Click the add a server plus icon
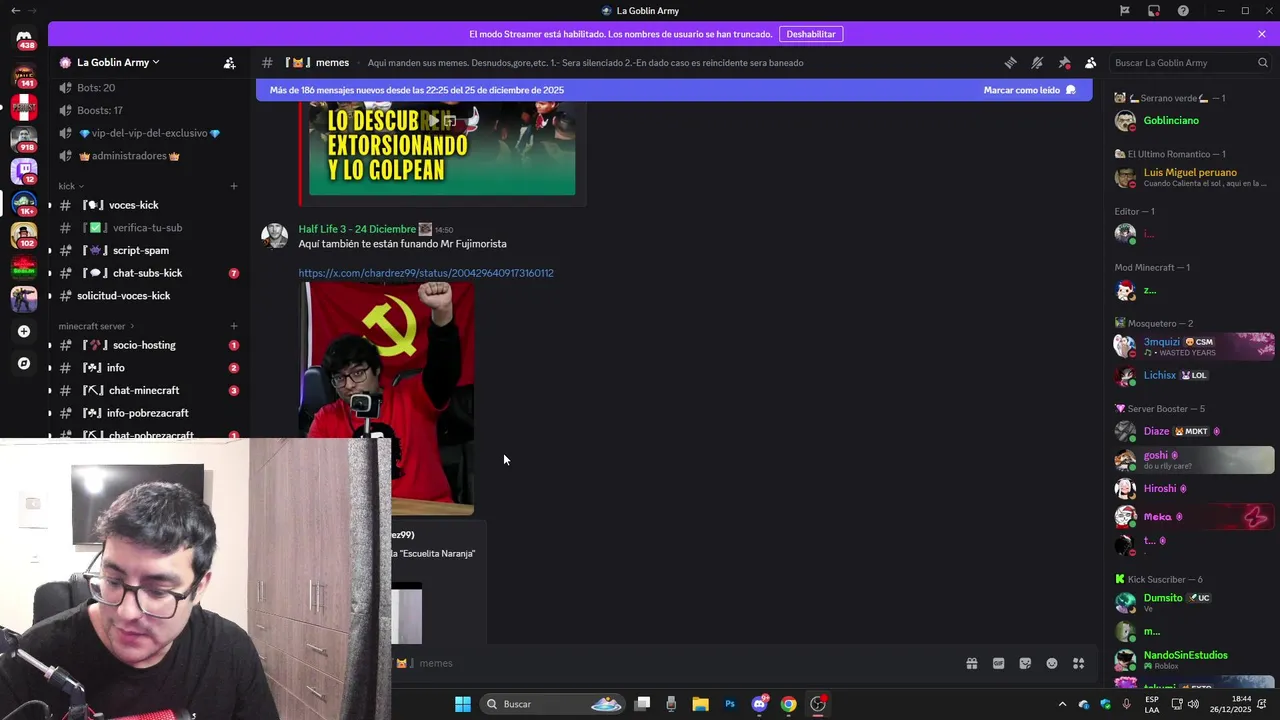Viewport: 1280px width, 720px height. coord(24,331)
